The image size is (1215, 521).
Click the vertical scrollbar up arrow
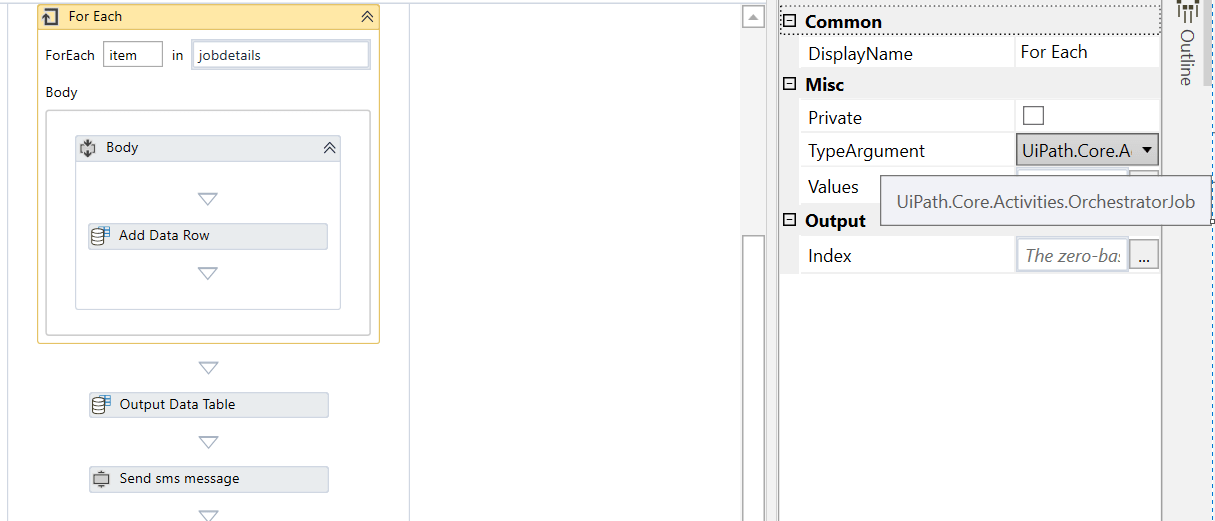point(753,17)
